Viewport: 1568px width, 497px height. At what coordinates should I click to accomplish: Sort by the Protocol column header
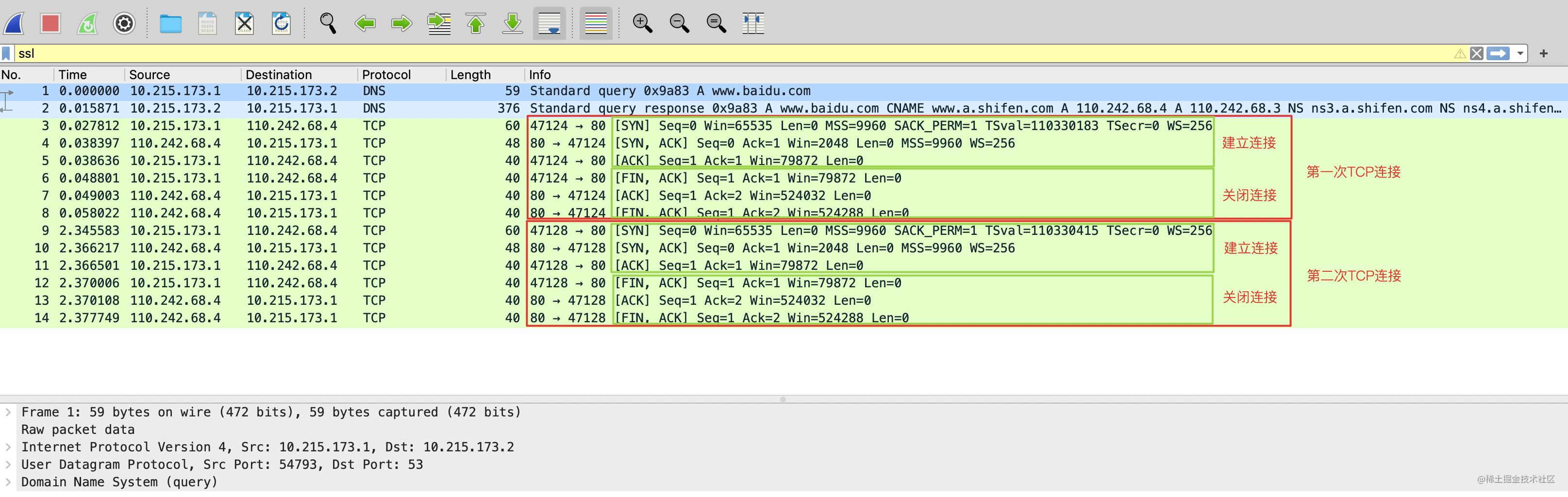coord(402,75)
